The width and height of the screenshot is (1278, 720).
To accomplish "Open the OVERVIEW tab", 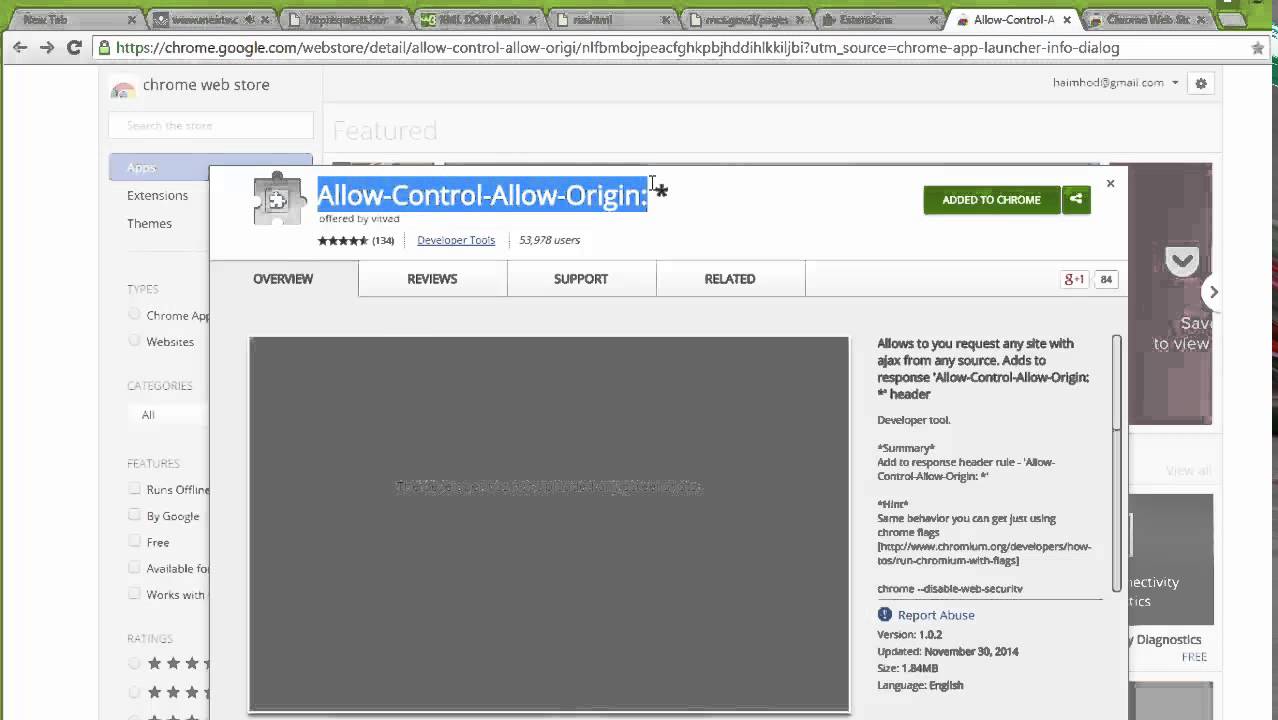I will pyautogui.click(x=283, y=279).
